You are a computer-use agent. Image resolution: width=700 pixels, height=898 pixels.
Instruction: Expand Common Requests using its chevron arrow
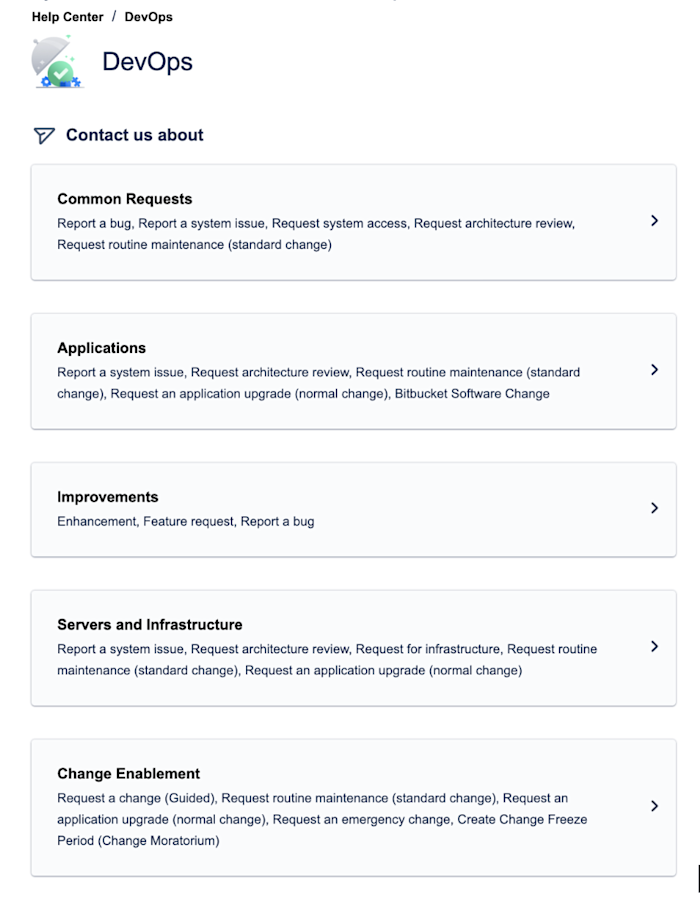(654, 221)
